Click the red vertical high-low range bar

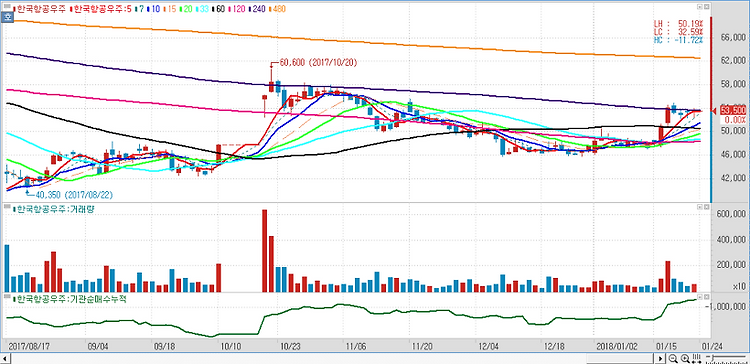[712, 63]
